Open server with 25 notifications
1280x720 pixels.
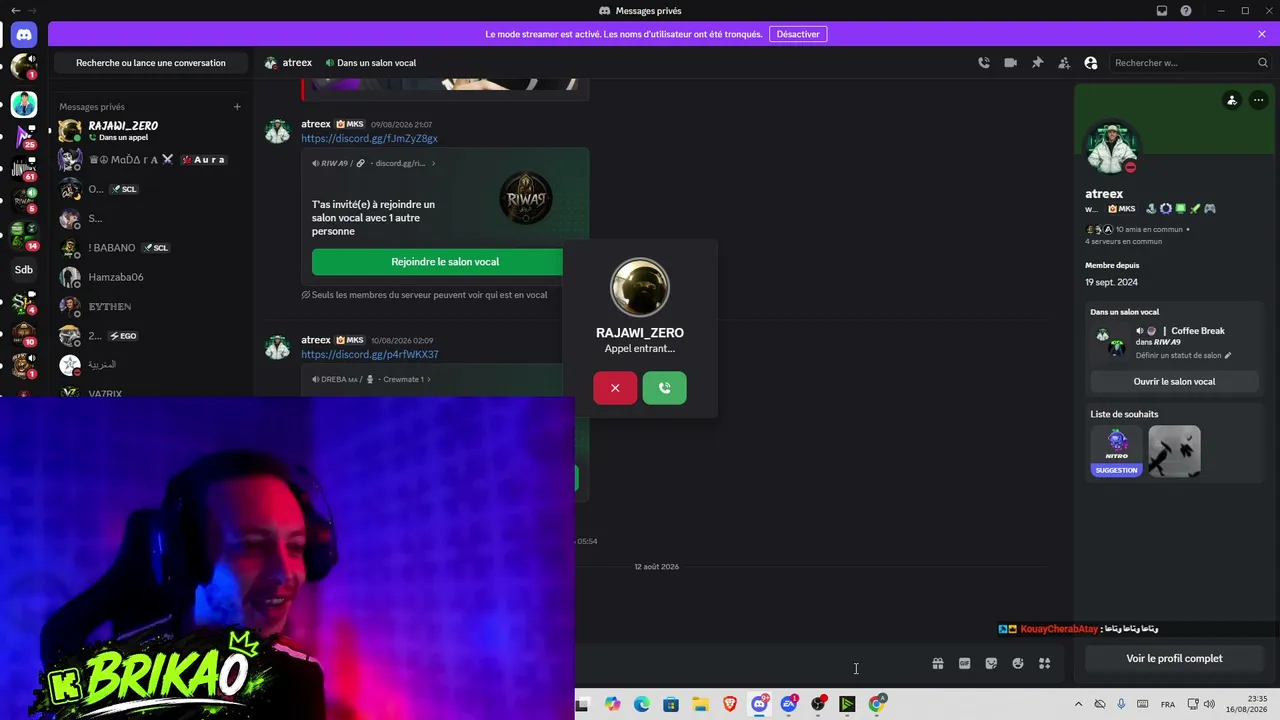tap(24, 136)
